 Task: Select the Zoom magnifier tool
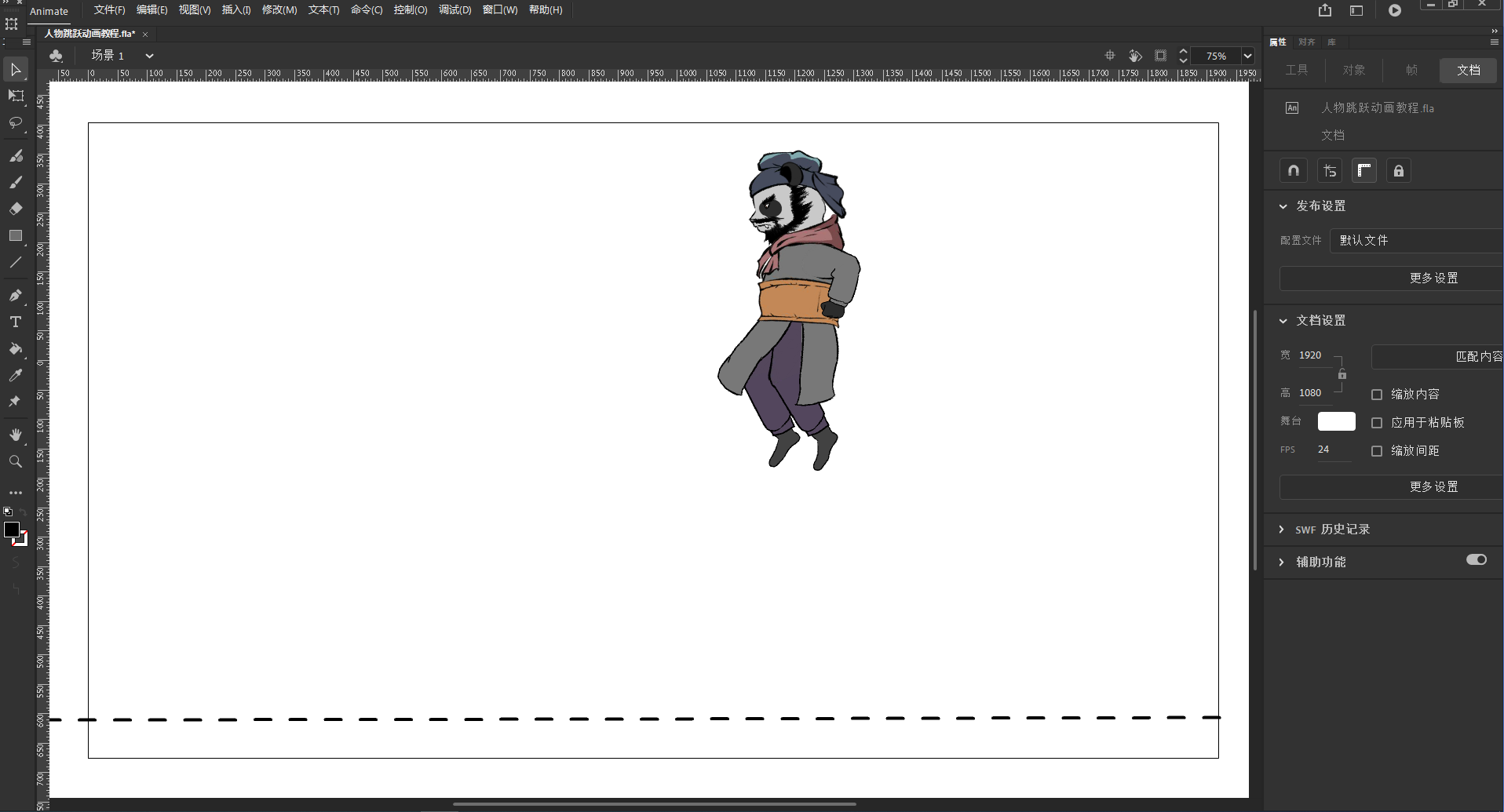click(15, 462)
